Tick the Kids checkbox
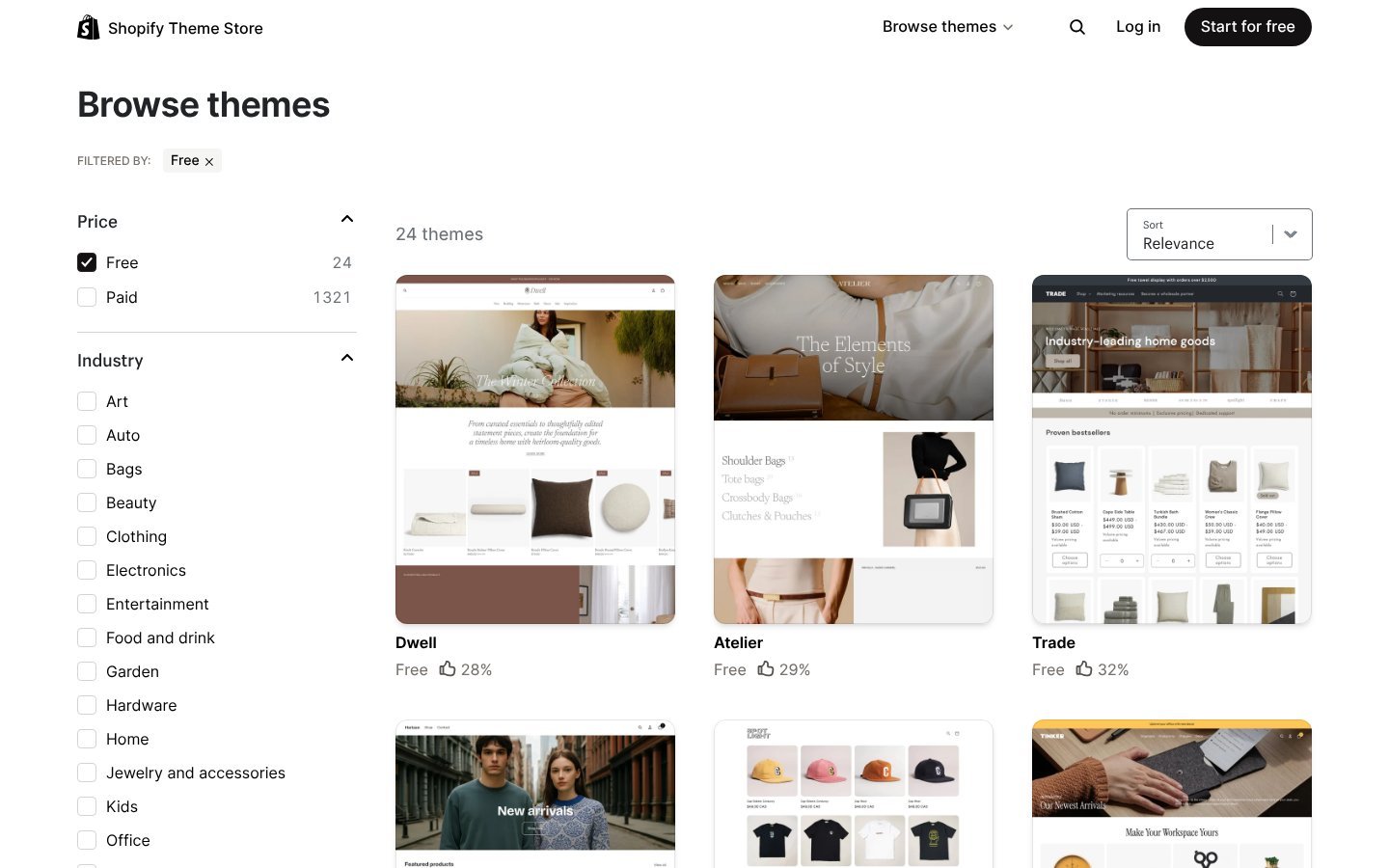 (x=87, y=806)
